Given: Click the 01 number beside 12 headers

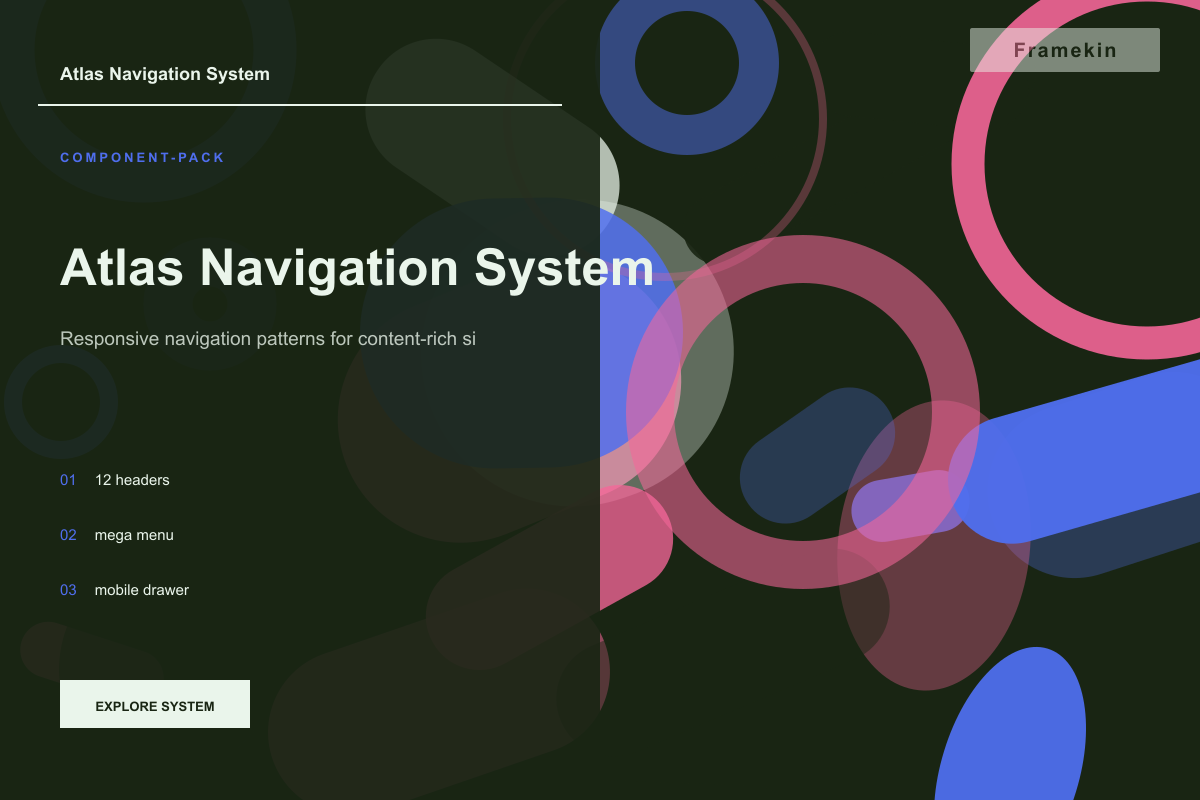Looking at the screenshot, I should (x=68, y=480).
